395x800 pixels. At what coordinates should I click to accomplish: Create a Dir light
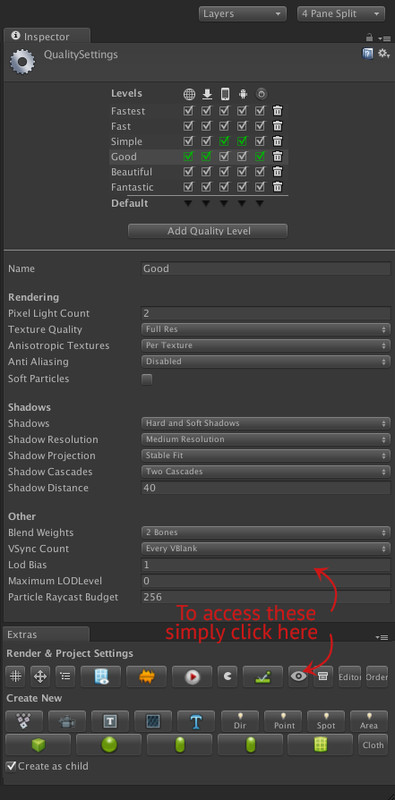tap(240, 721)
